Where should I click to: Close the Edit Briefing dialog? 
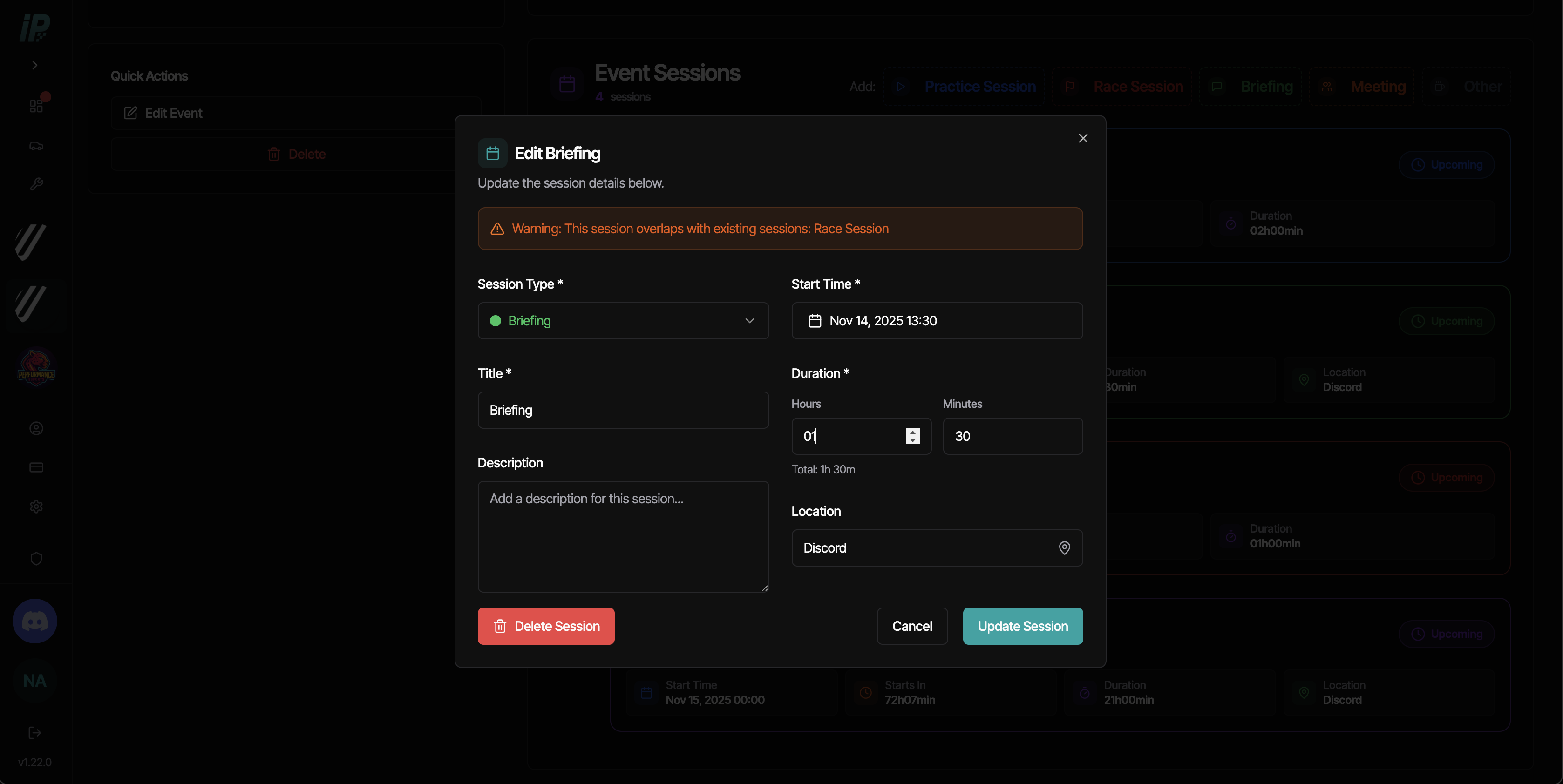[1082, 138]
